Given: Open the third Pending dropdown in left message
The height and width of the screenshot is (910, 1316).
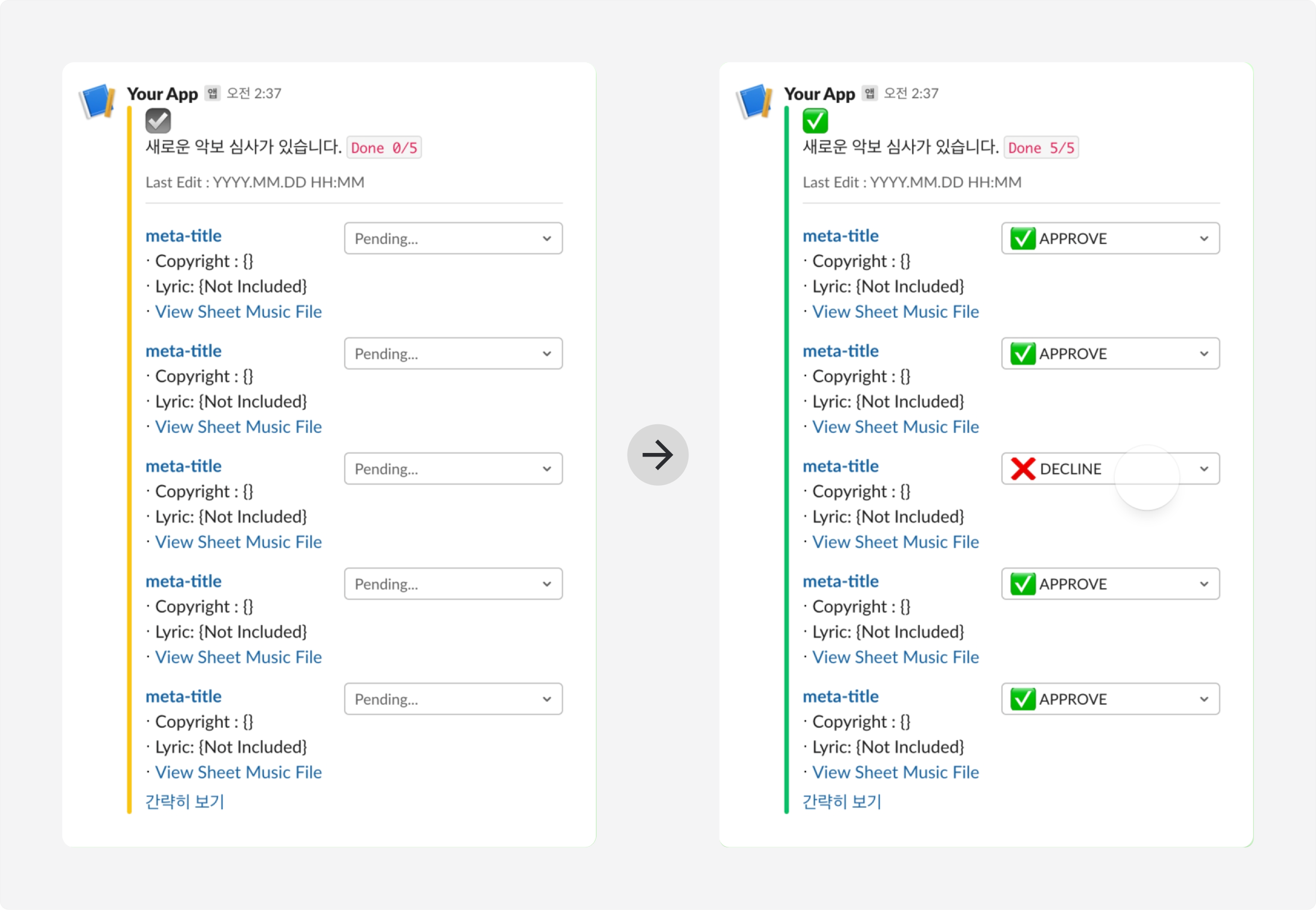Looking at the screenshot, I should [x=452, y=469].
